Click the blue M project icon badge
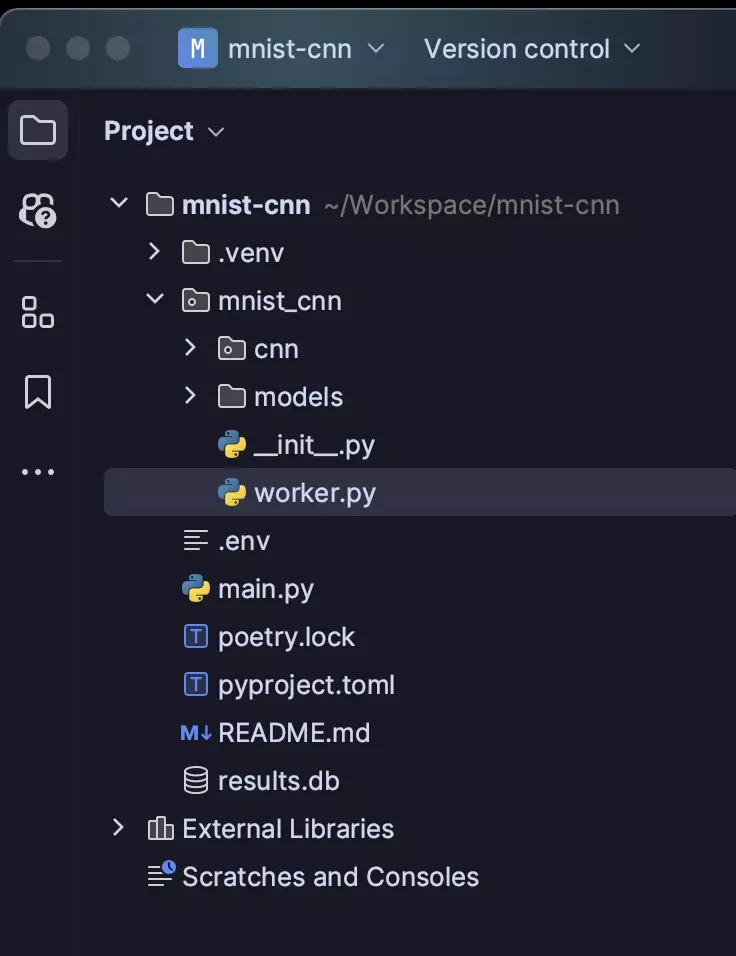 (198, 48)
